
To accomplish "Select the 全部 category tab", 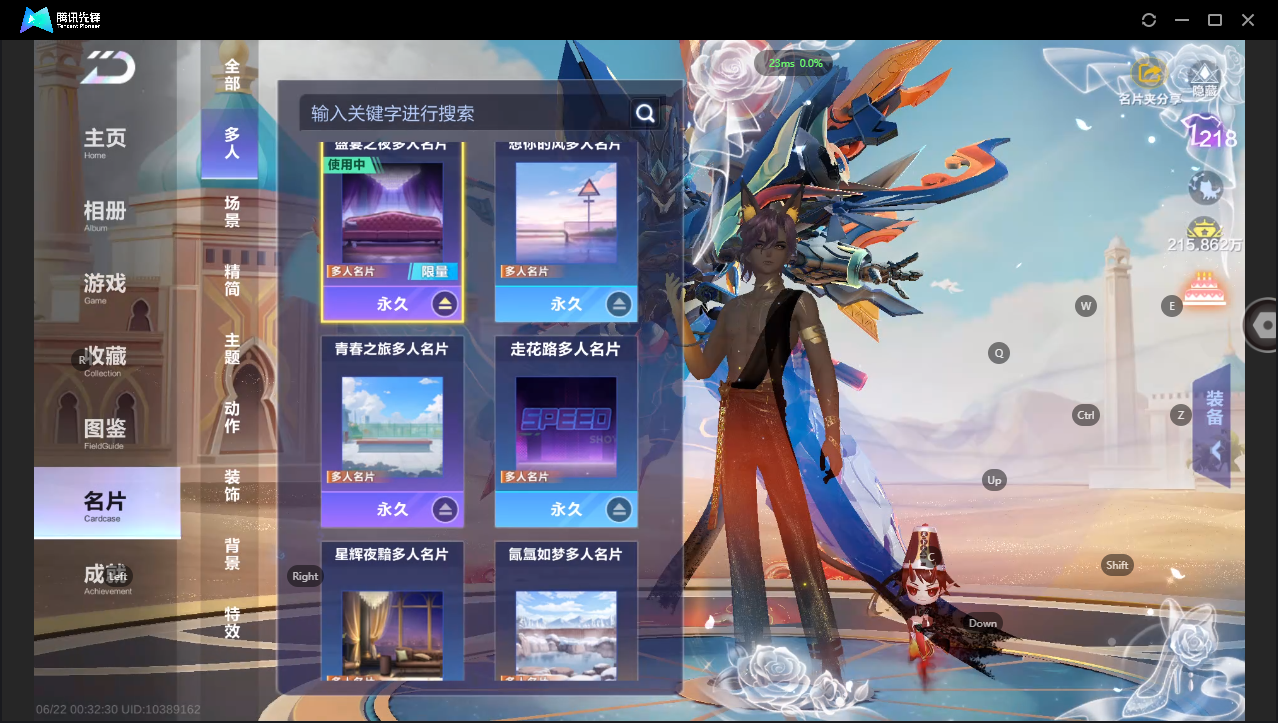I will (231, 74).
